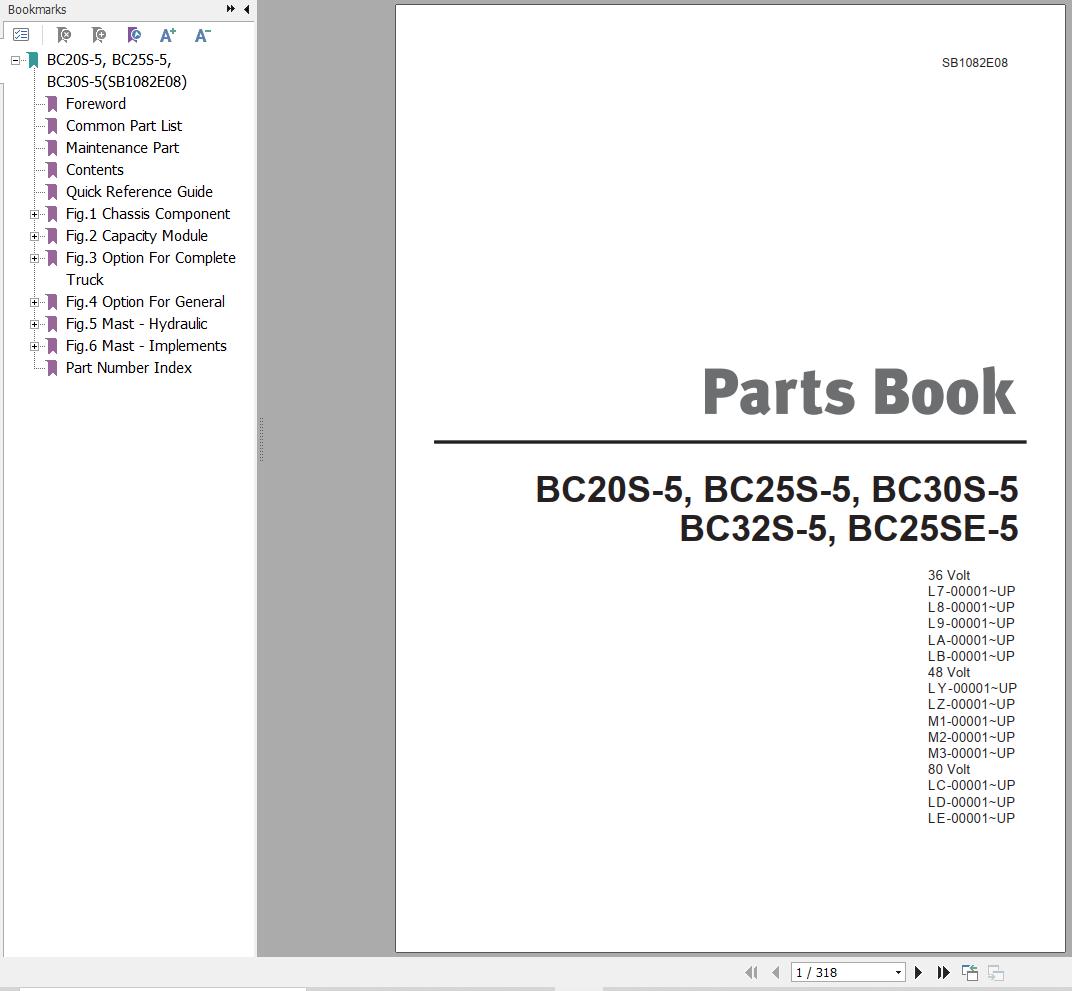Open the Common Part List bookmark
Image resolution: width=1072 pixels, height=991 pixels.
point(124,126)
